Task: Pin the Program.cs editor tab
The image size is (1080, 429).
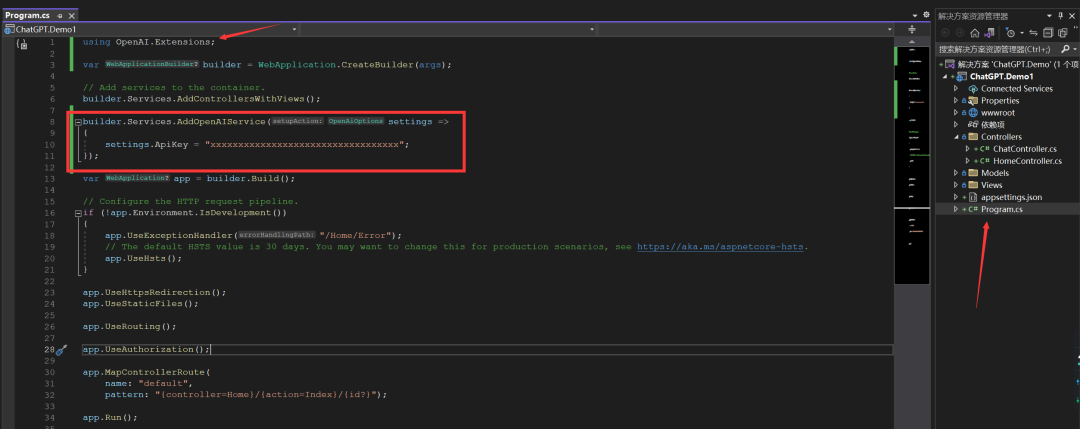Action: tap(60, 15)
